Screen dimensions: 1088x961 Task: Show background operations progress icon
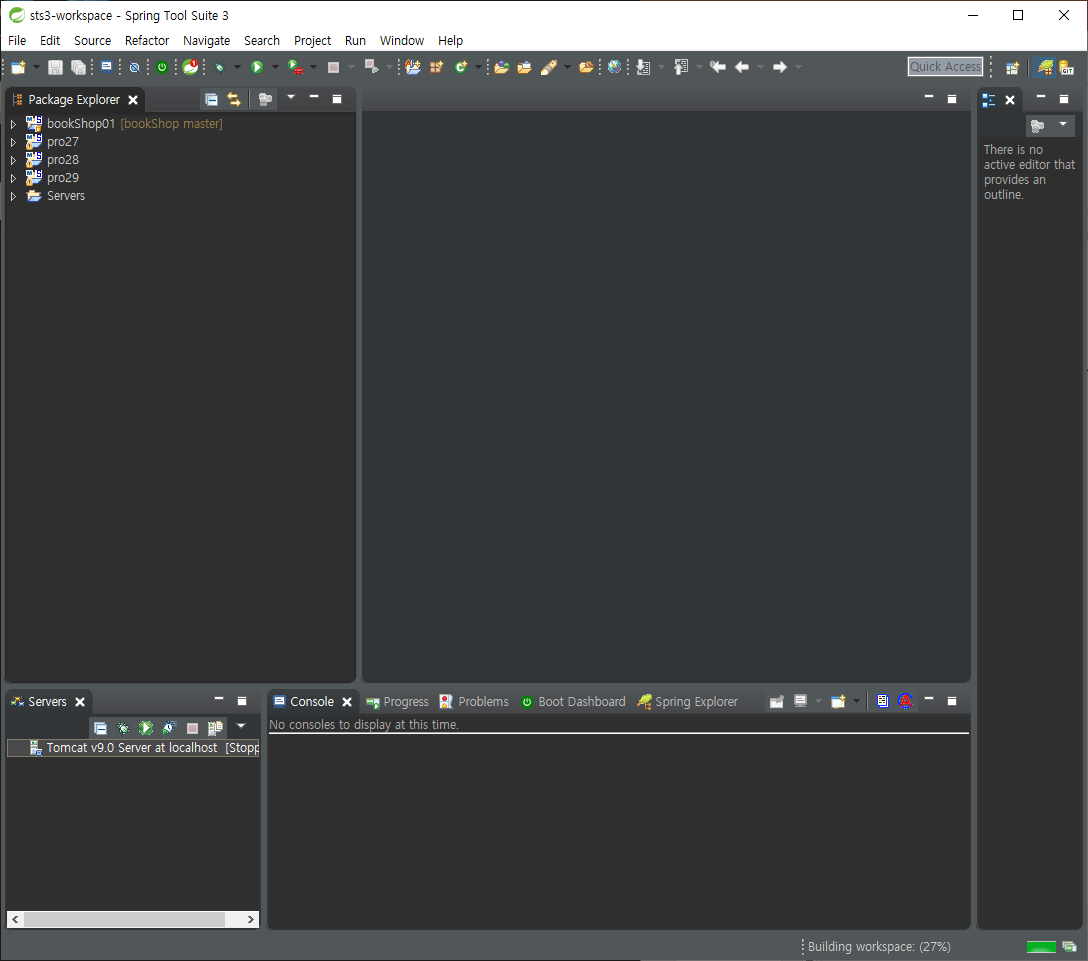click(x=1069, y=947)
